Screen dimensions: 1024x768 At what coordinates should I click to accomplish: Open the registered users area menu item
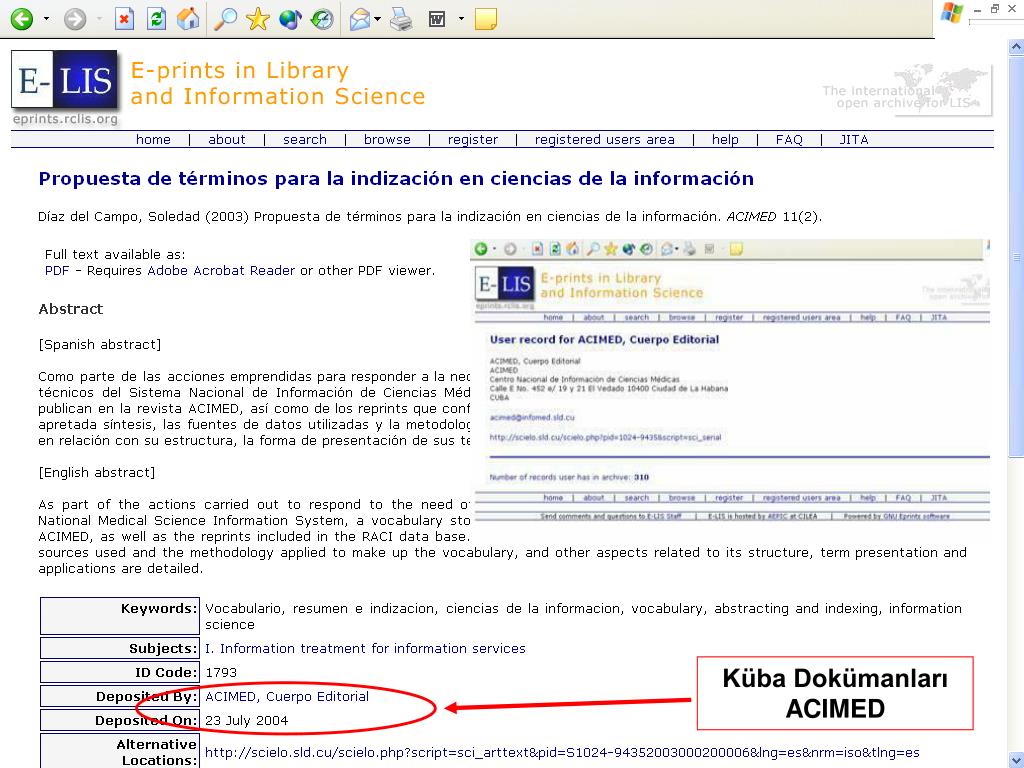[x=605, y=139]
